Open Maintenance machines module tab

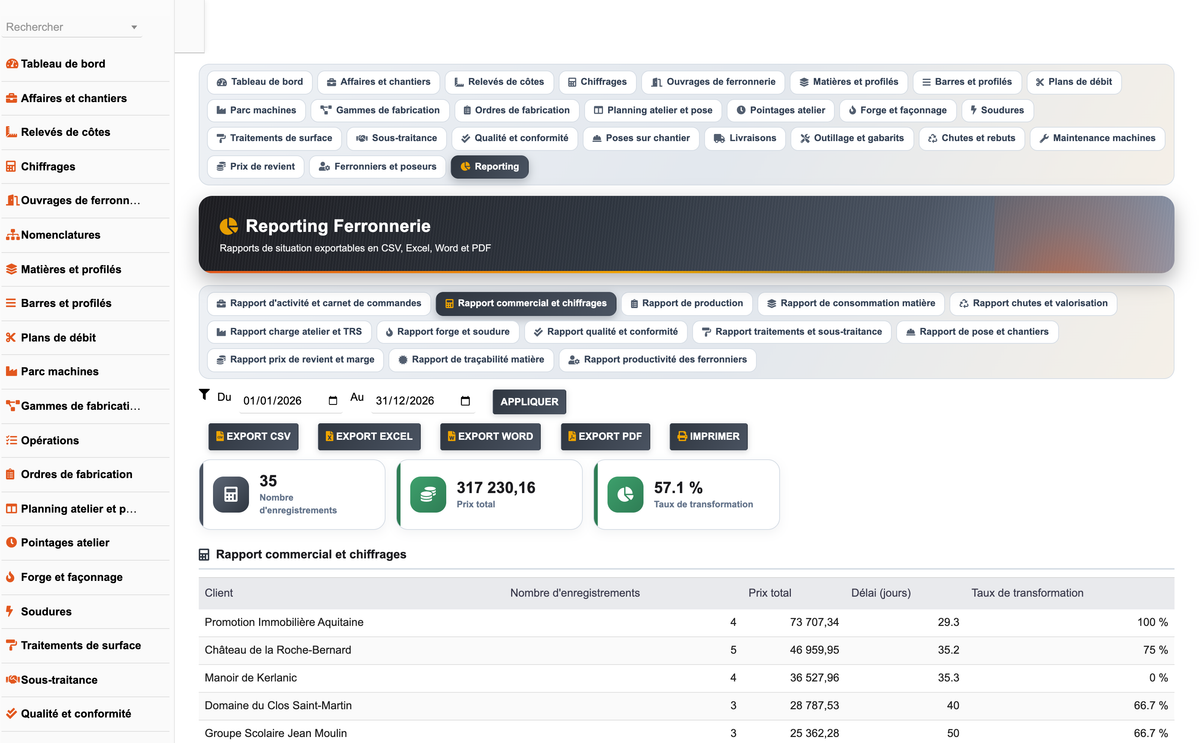[x=1097, y=138]
